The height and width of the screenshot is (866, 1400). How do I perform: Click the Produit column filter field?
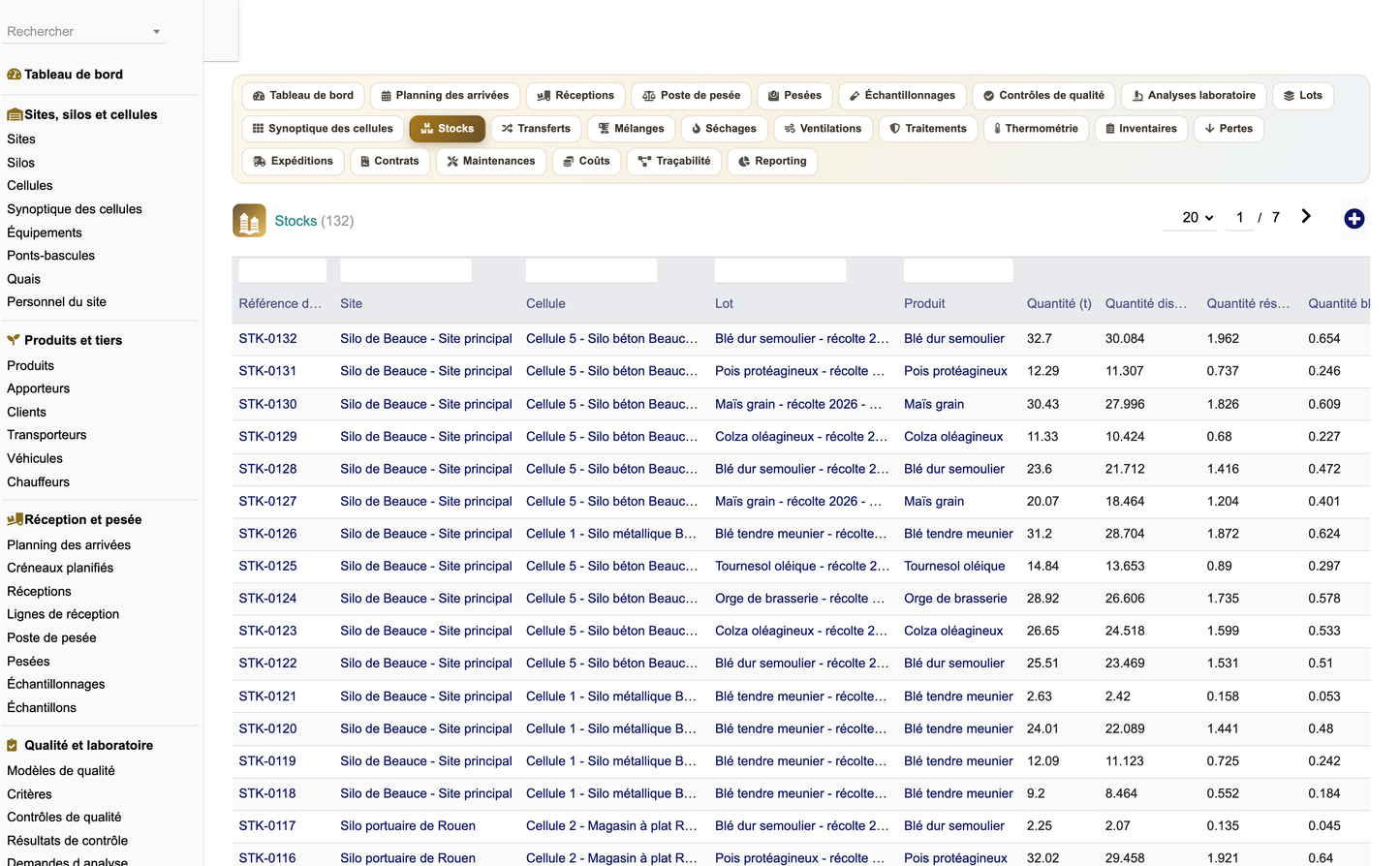(x=958, y=270)
